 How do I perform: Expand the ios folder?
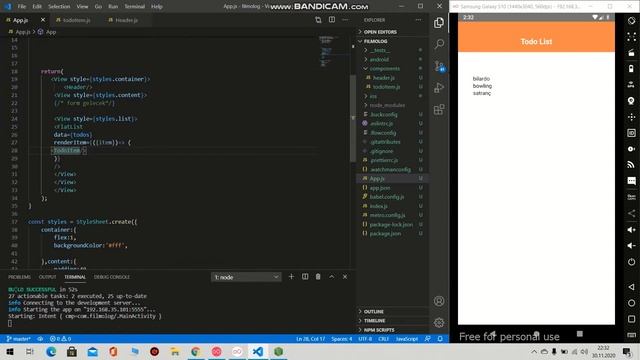point(393,96)
